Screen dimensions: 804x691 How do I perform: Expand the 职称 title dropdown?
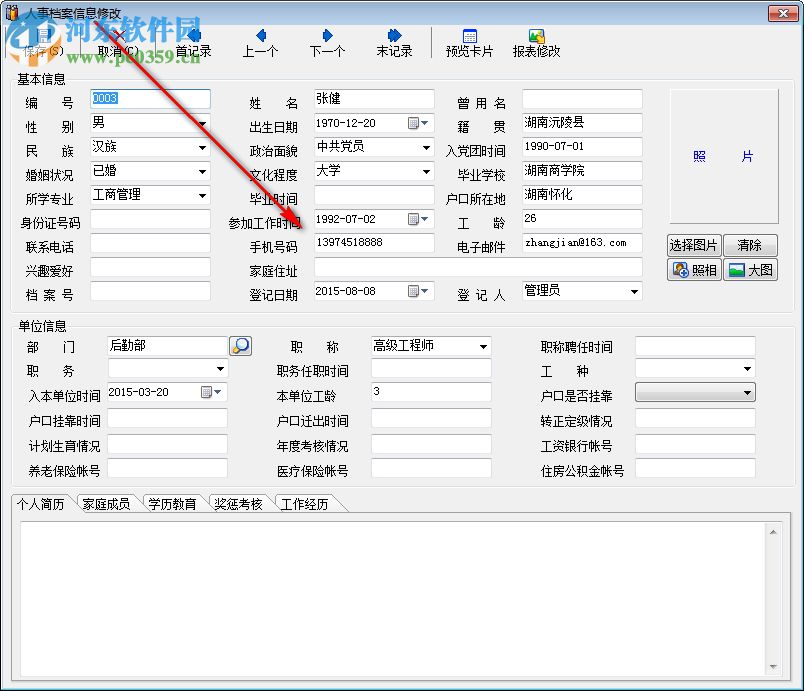[x=483, y=347]
